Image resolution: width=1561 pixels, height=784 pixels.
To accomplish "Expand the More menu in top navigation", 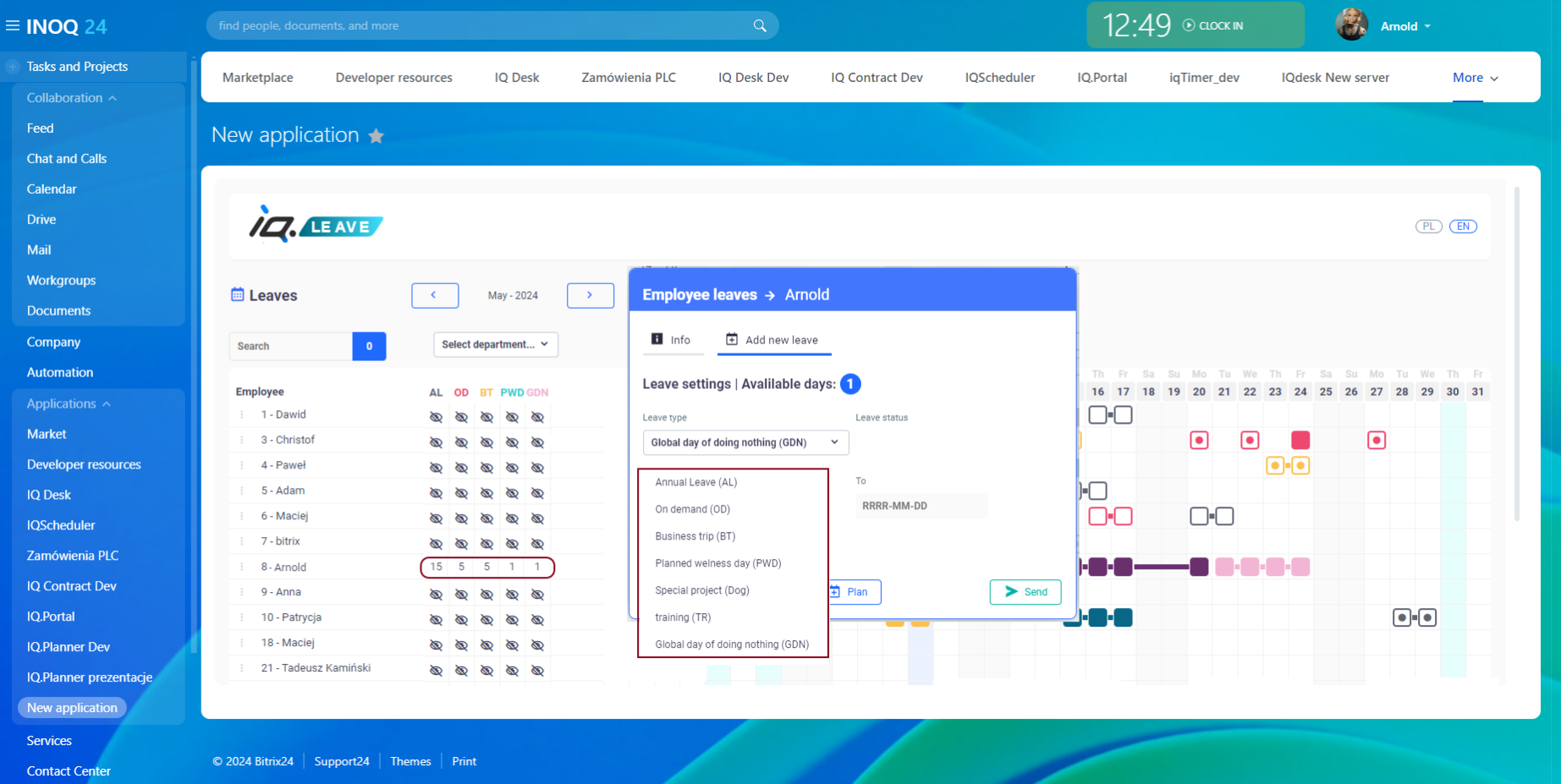I will (1476, 77).
